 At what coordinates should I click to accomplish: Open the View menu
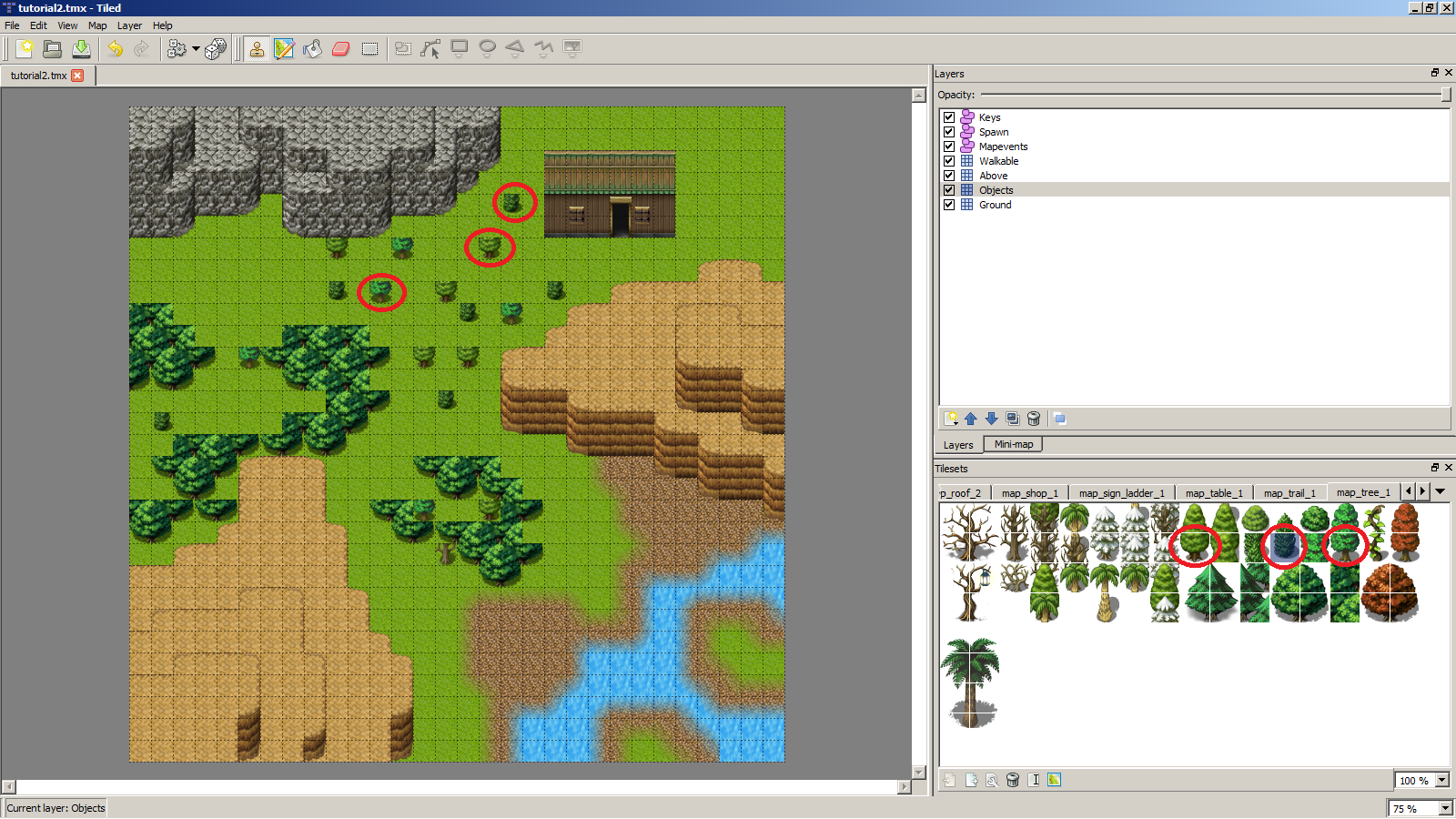coord(68,25)
